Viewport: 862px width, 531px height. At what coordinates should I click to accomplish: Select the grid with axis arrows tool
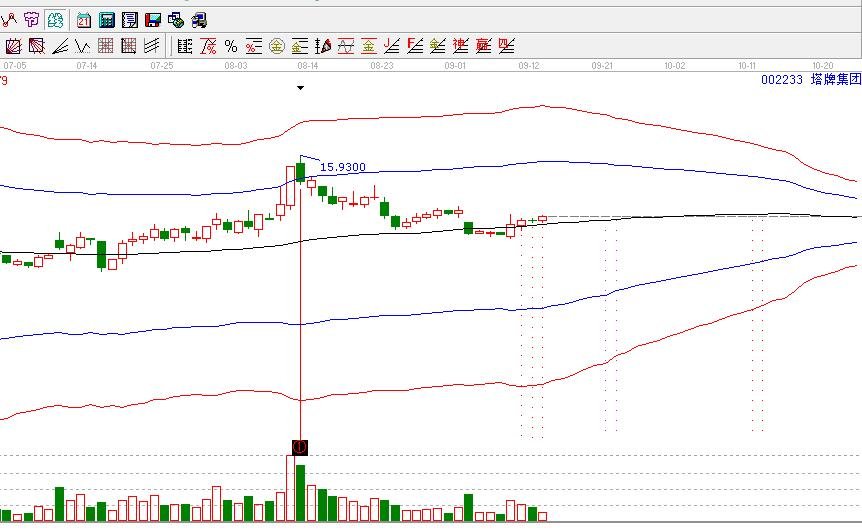point(129,46)
